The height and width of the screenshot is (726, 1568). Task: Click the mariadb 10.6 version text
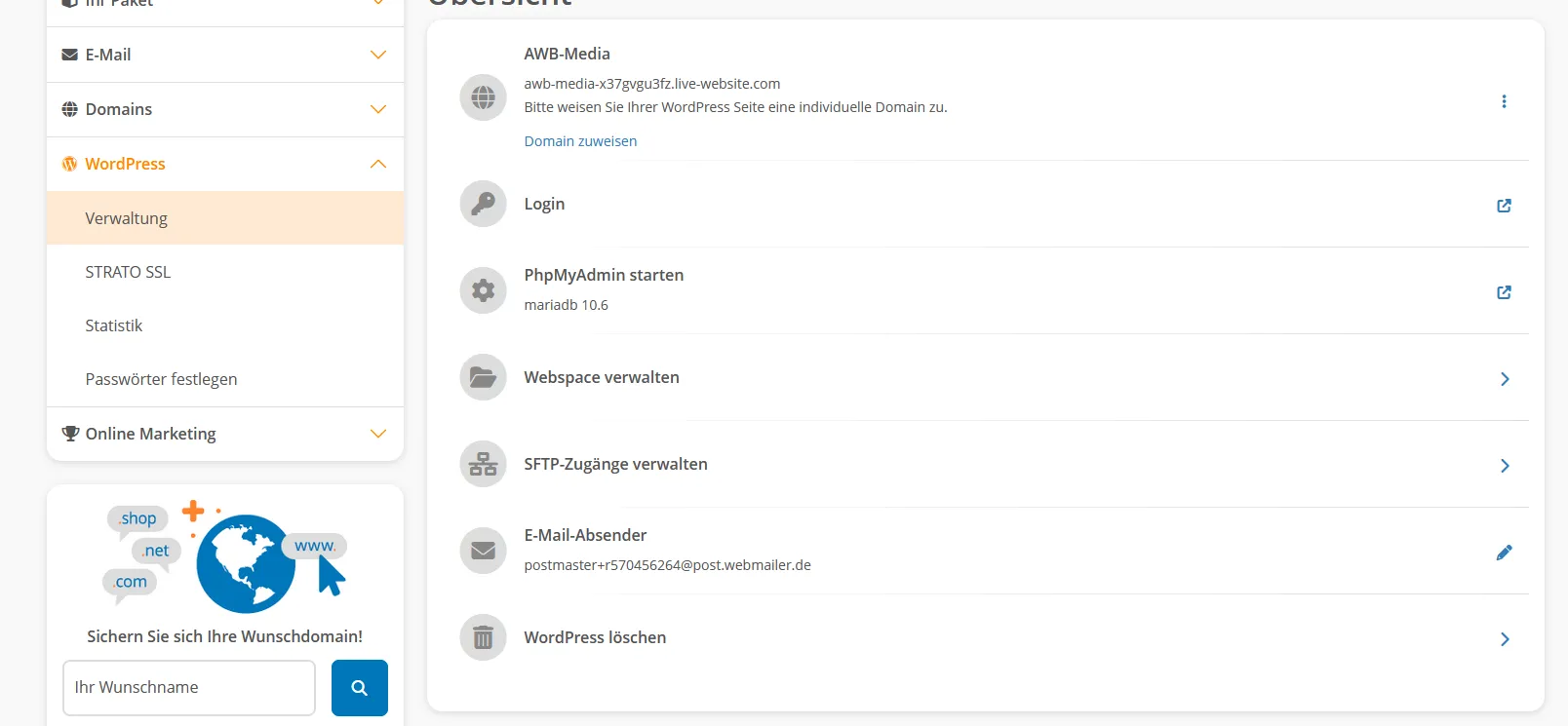tap(566, 305)
